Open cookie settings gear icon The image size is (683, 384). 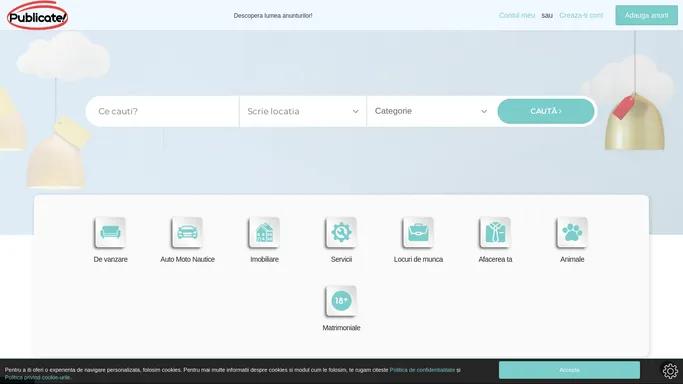670,371
